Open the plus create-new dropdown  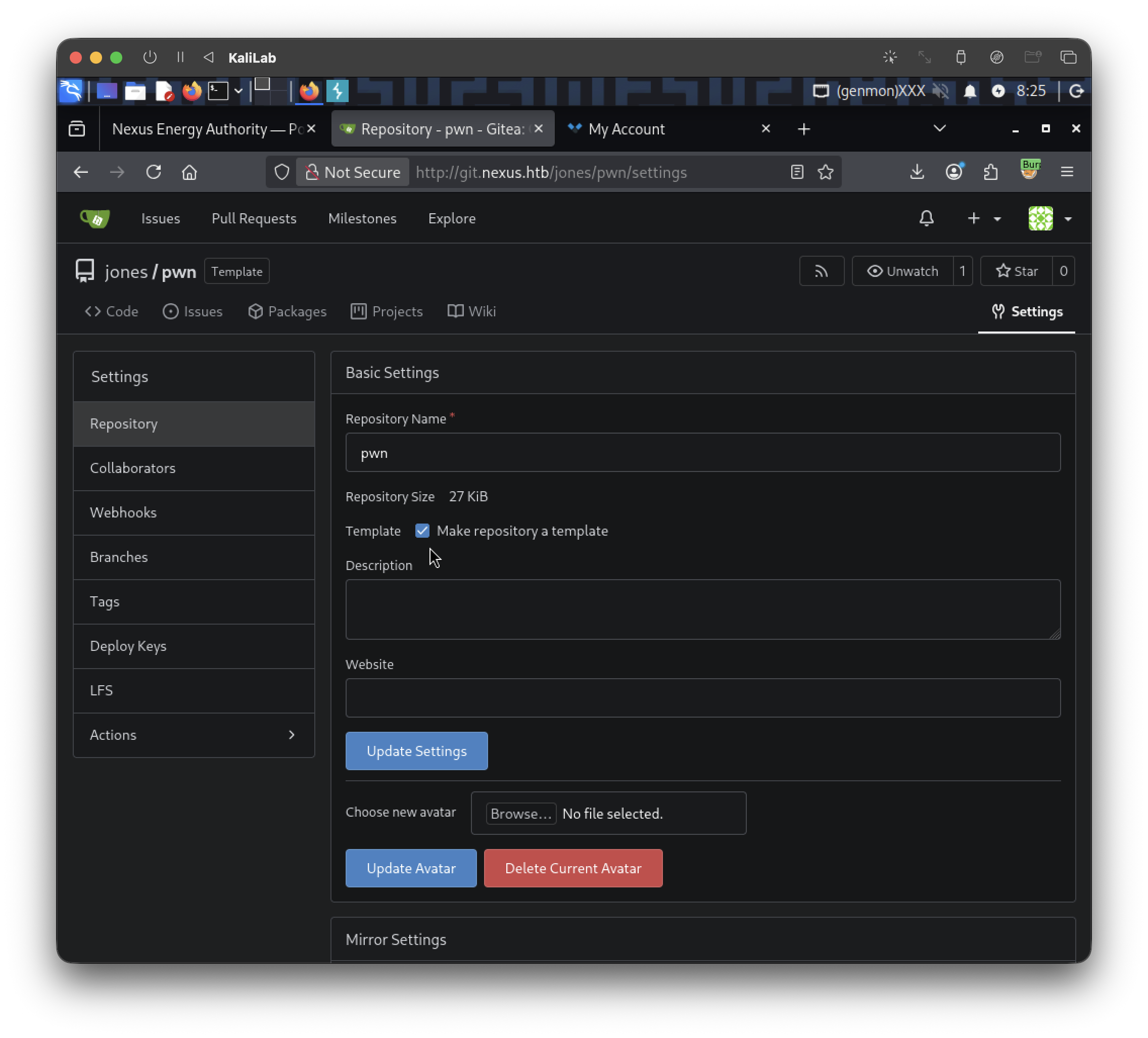tap(983, 219)
